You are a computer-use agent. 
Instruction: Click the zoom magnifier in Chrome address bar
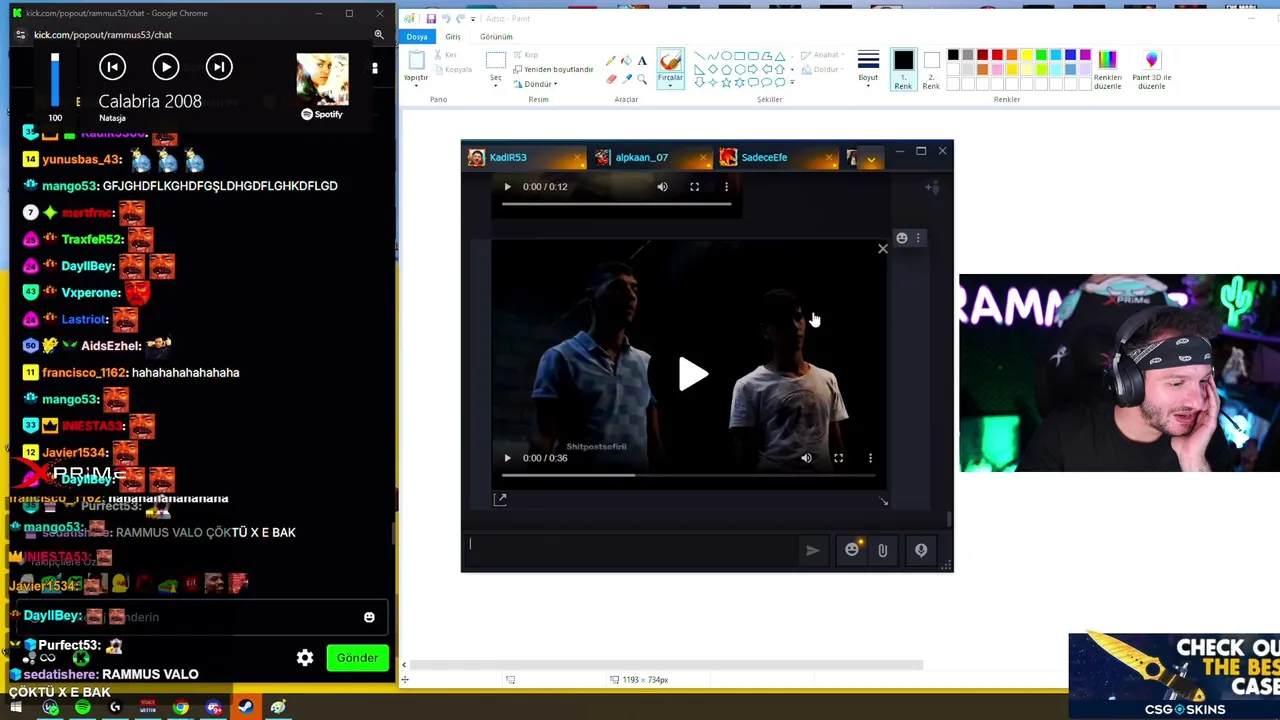click(379, 35)
